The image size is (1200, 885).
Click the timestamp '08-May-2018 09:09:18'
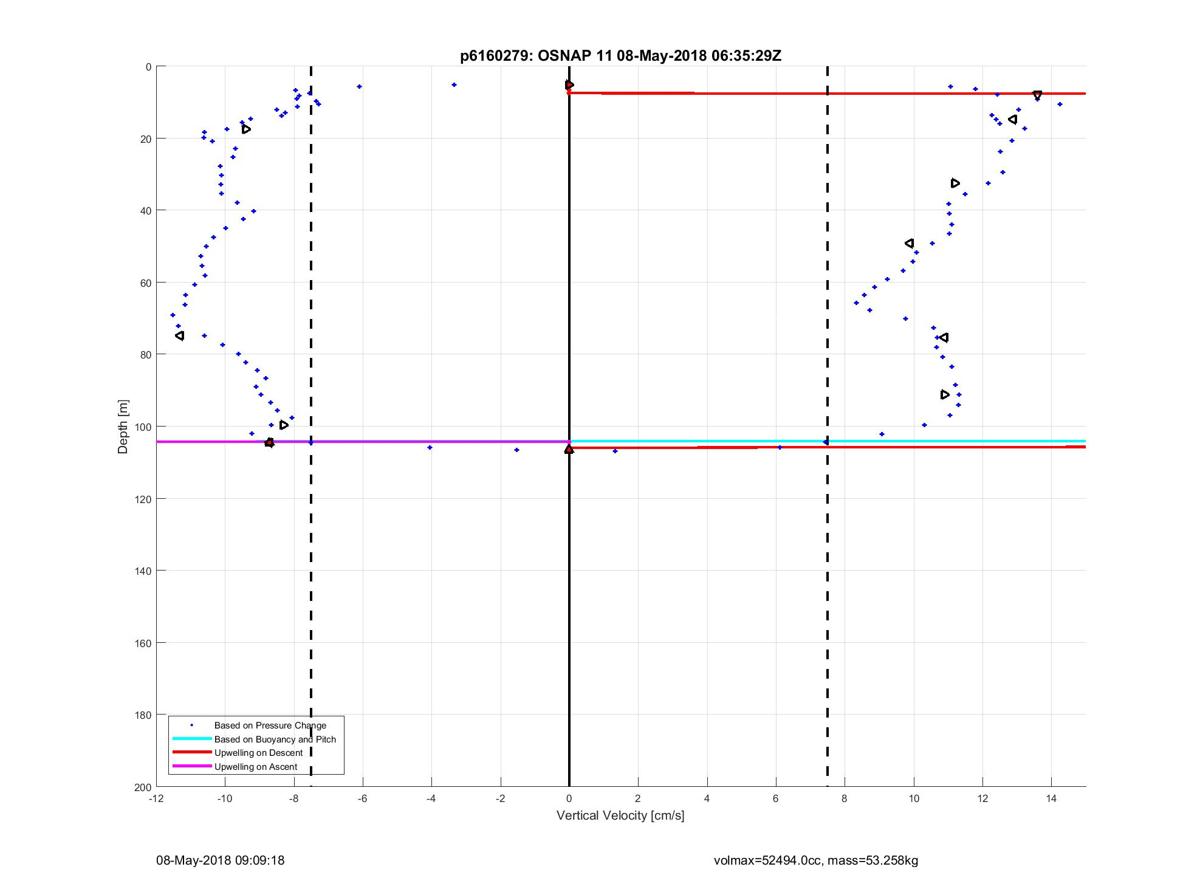click(x=220, y=860)
